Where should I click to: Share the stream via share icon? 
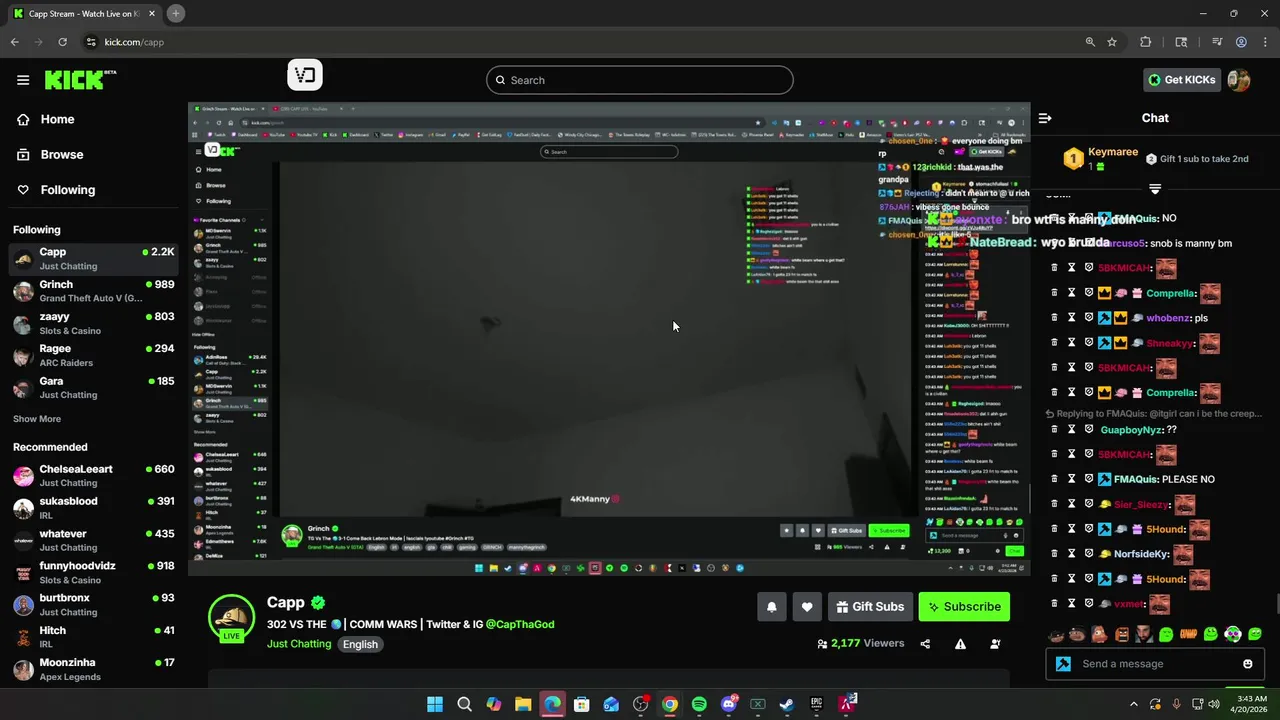coord(925,644)
